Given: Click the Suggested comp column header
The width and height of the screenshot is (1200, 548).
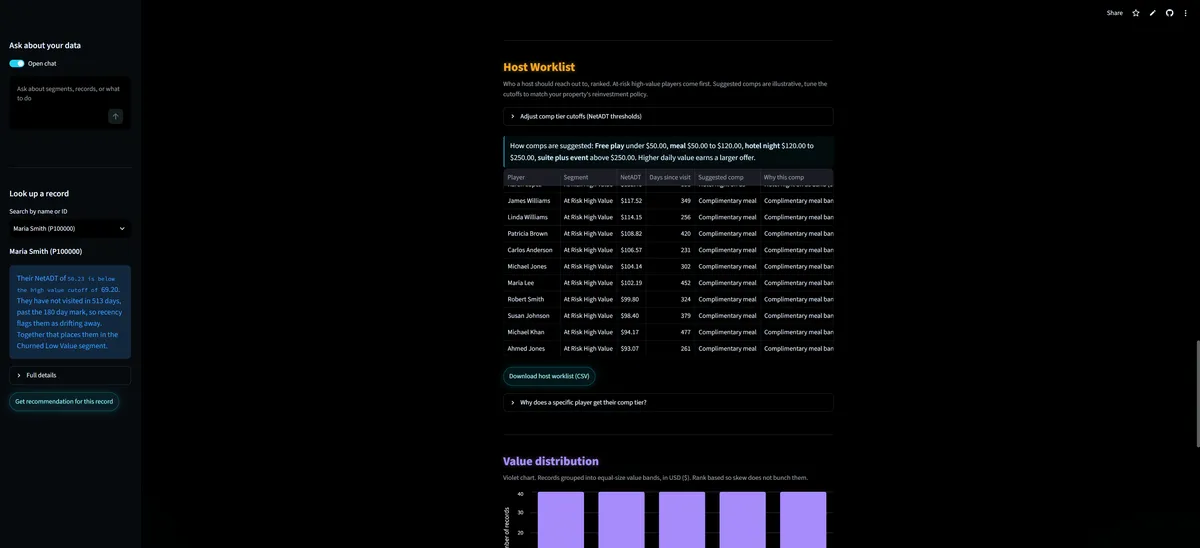Looking at the screenshot, I should [x=727, y=177].
